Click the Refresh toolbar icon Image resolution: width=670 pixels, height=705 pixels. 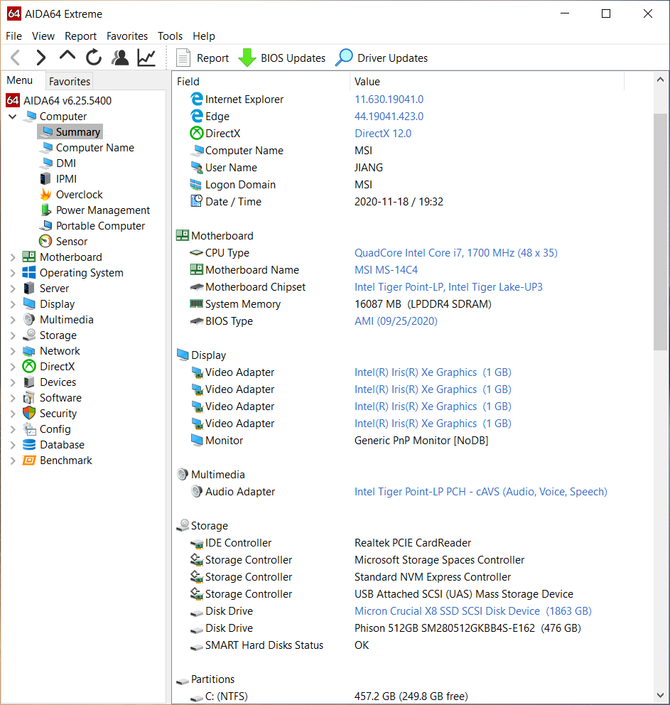pyautogui.click(x=94, y=58)
